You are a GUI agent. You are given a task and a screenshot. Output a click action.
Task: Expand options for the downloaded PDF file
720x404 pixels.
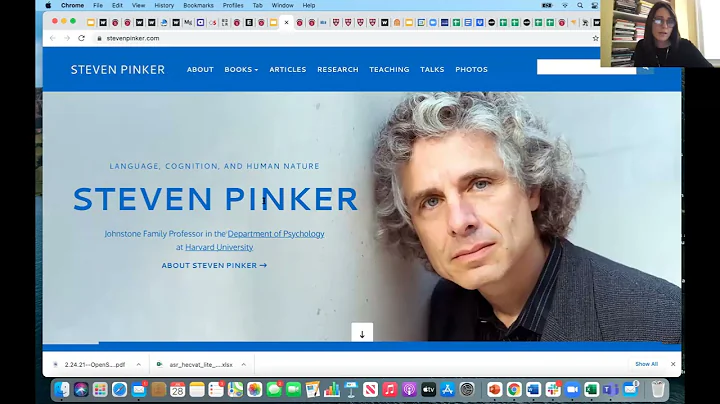(x=139, y=365)
